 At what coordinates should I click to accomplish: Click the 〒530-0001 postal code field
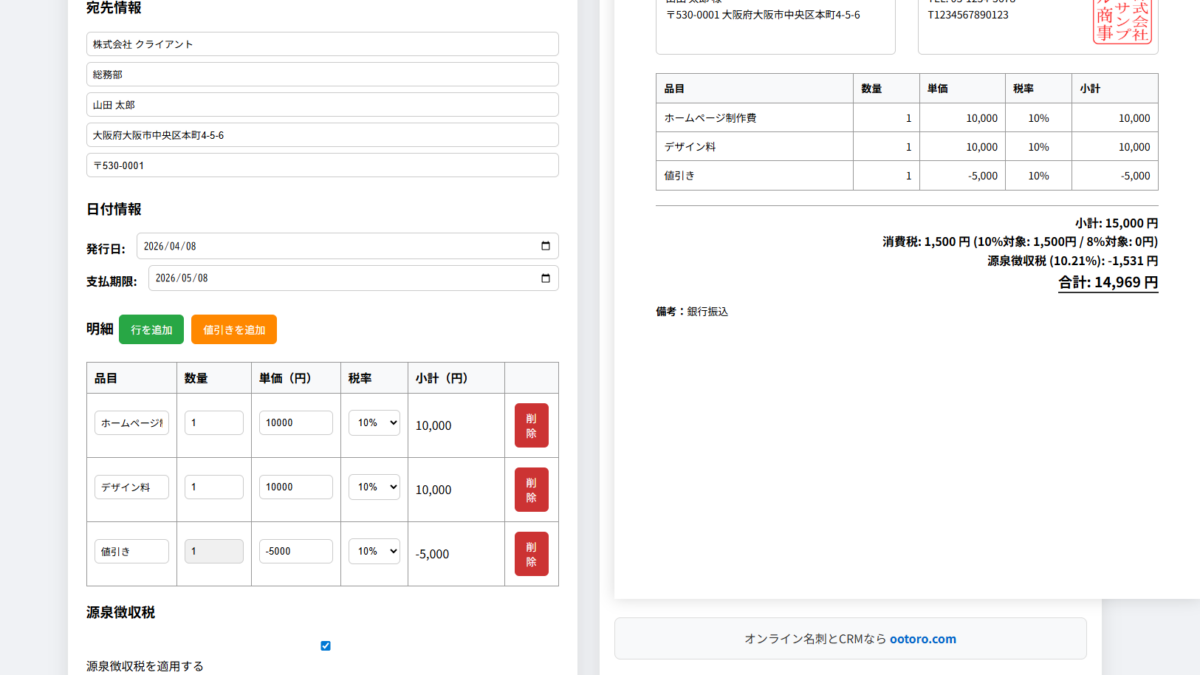[x=322, y=165]
